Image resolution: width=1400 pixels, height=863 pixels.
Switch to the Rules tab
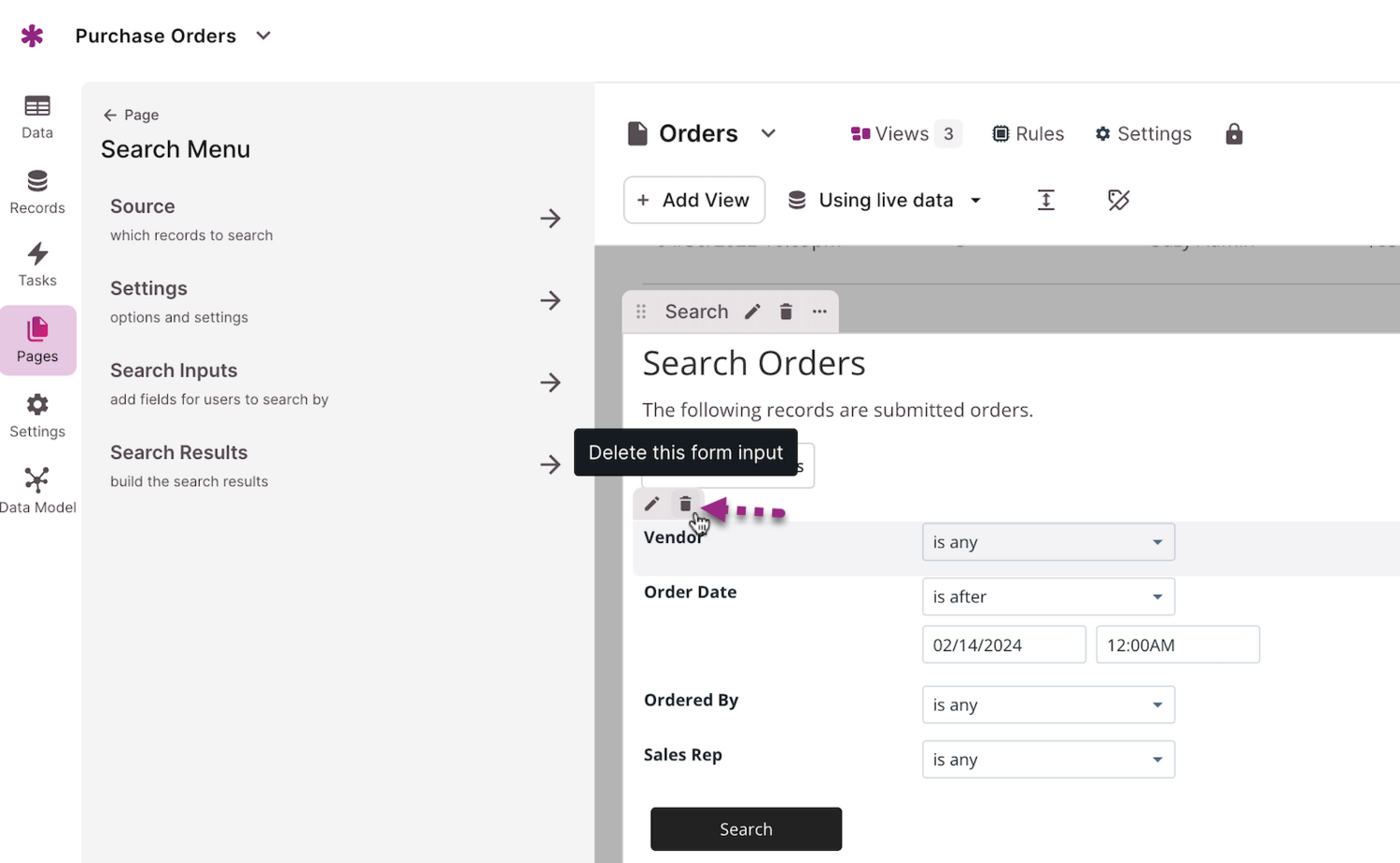pyautogui.click(x=1028, y=134)
